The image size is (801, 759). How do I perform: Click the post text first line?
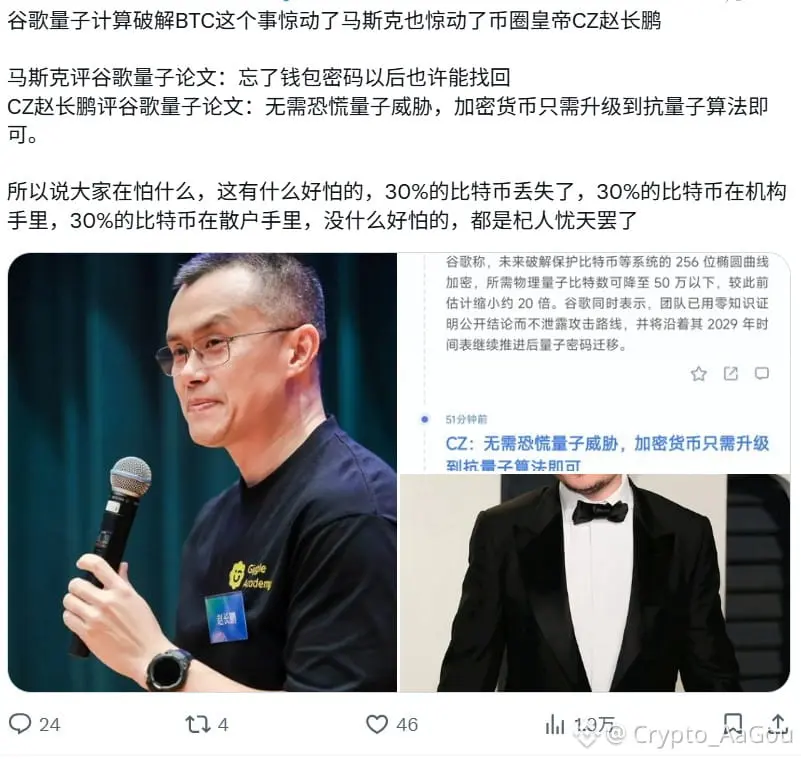tap(334, 21)
